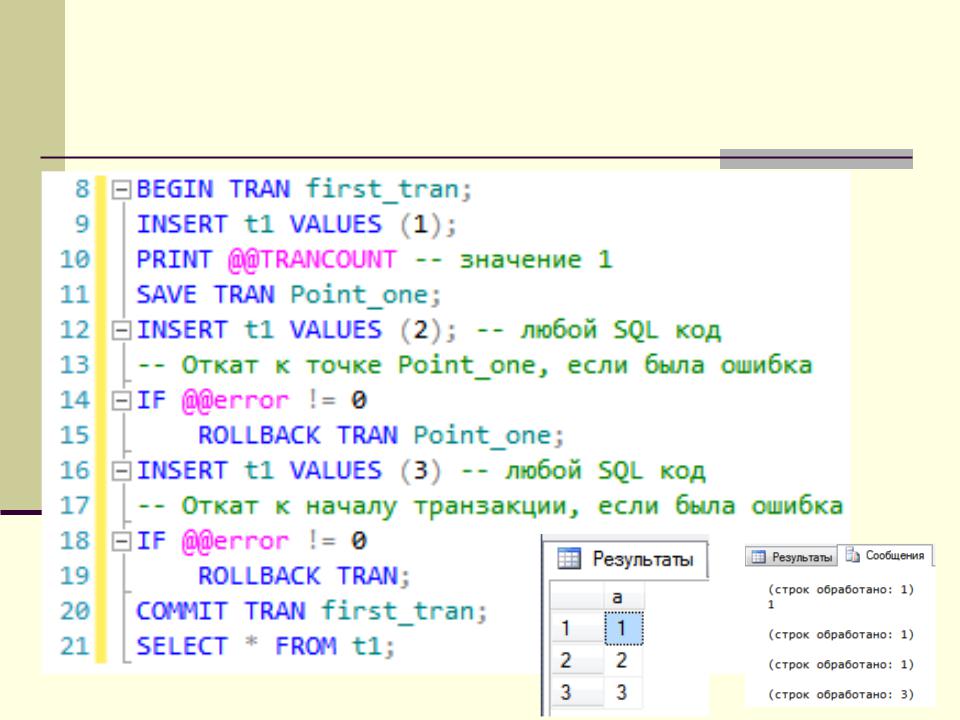Collapse the IF @@error block at line 18
The image size is (960, 720).
click(x=122, y=542)
